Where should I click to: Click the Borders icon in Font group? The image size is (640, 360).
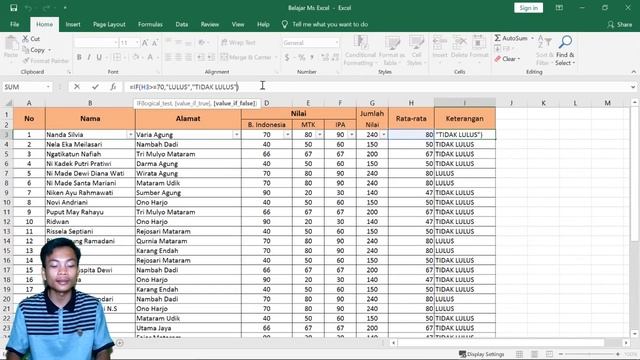click(117, 57)
